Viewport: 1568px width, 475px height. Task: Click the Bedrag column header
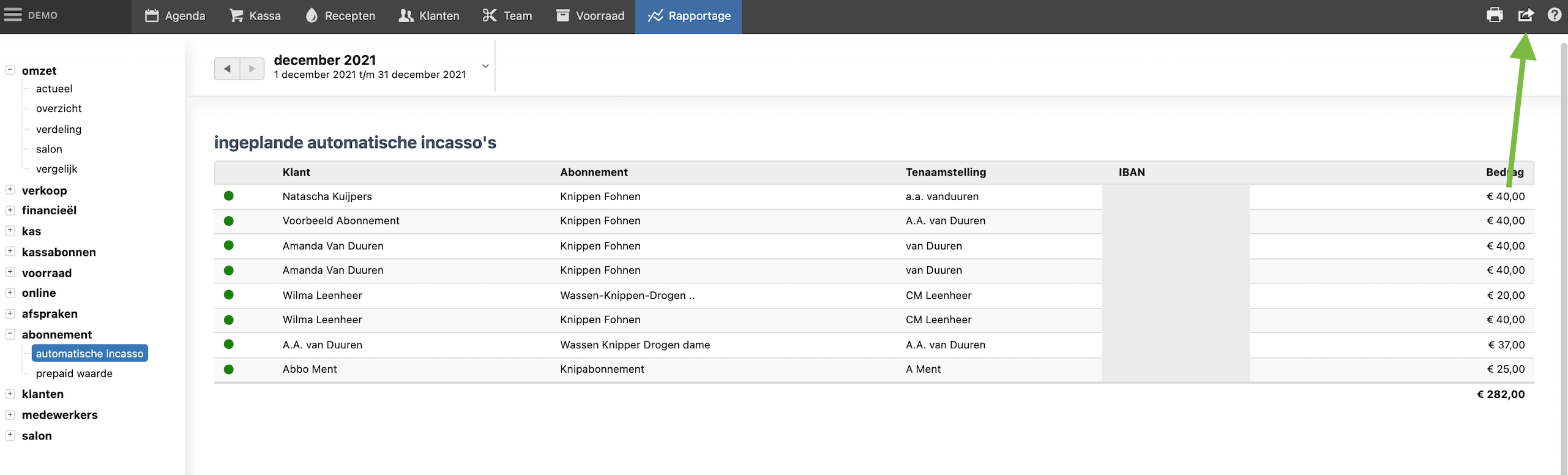pos(1504,172)
